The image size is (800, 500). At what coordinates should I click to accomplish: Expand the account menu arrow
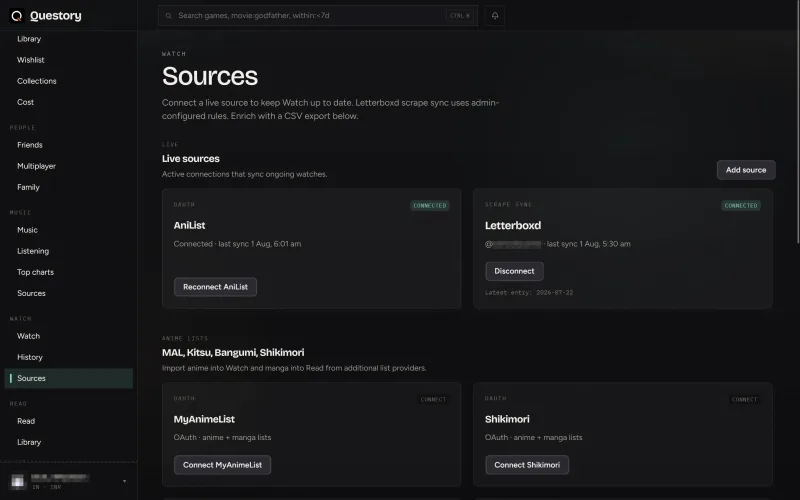point(124,481)
